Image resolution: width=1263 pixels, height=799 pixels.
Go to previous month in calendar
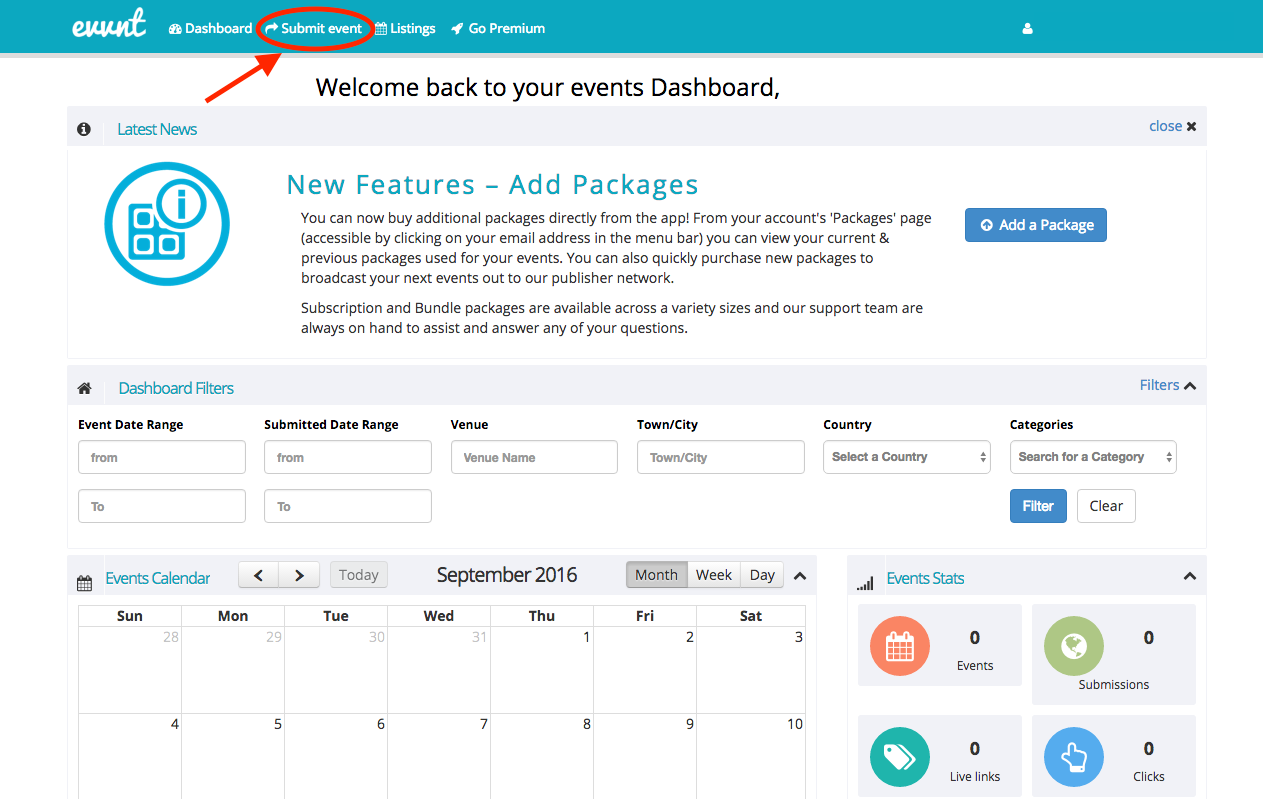[x=258, y=575]
